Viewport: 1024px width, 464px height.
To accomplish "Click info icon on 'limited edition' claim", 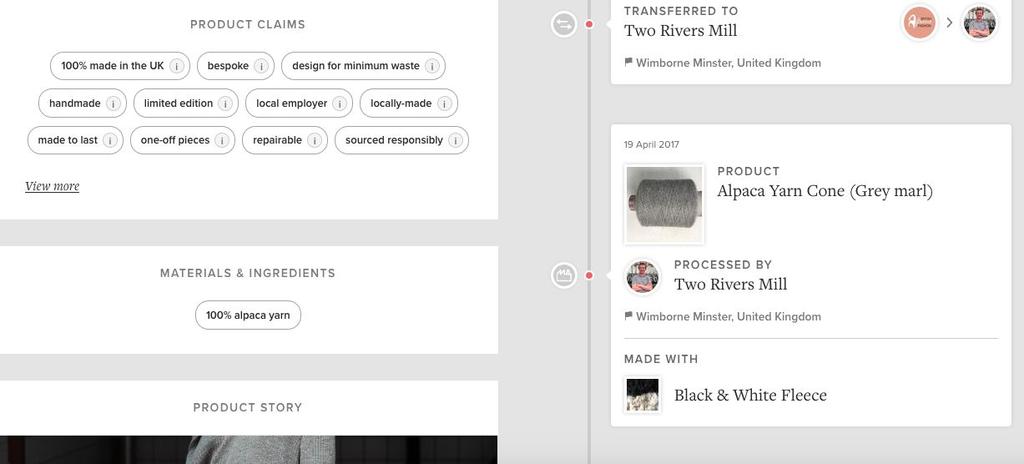I will [x=225, y=103].
